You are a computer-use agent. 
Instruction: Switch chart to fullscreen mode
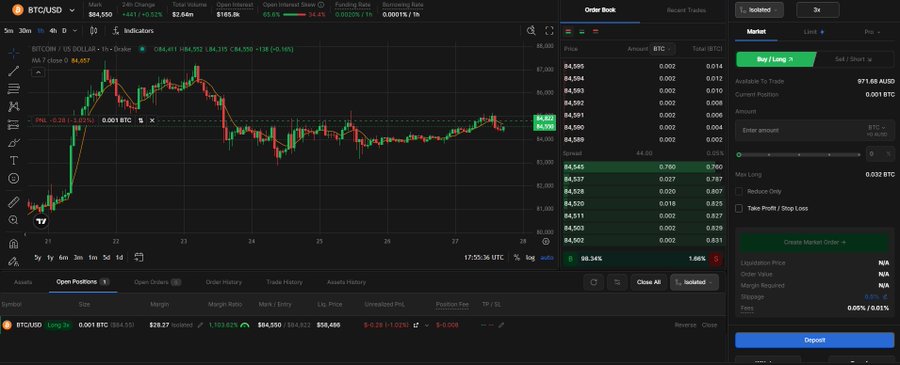click(549, 30)
